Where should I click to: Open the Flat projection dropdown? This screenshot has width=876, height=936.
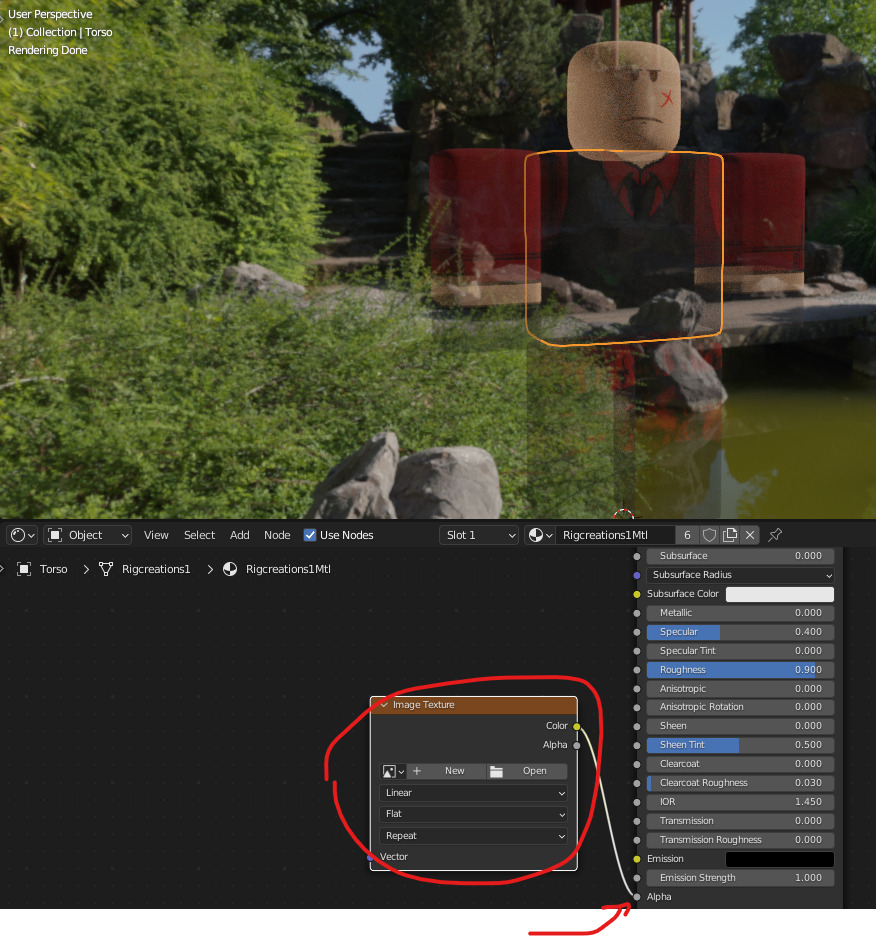tap(474, 814)
